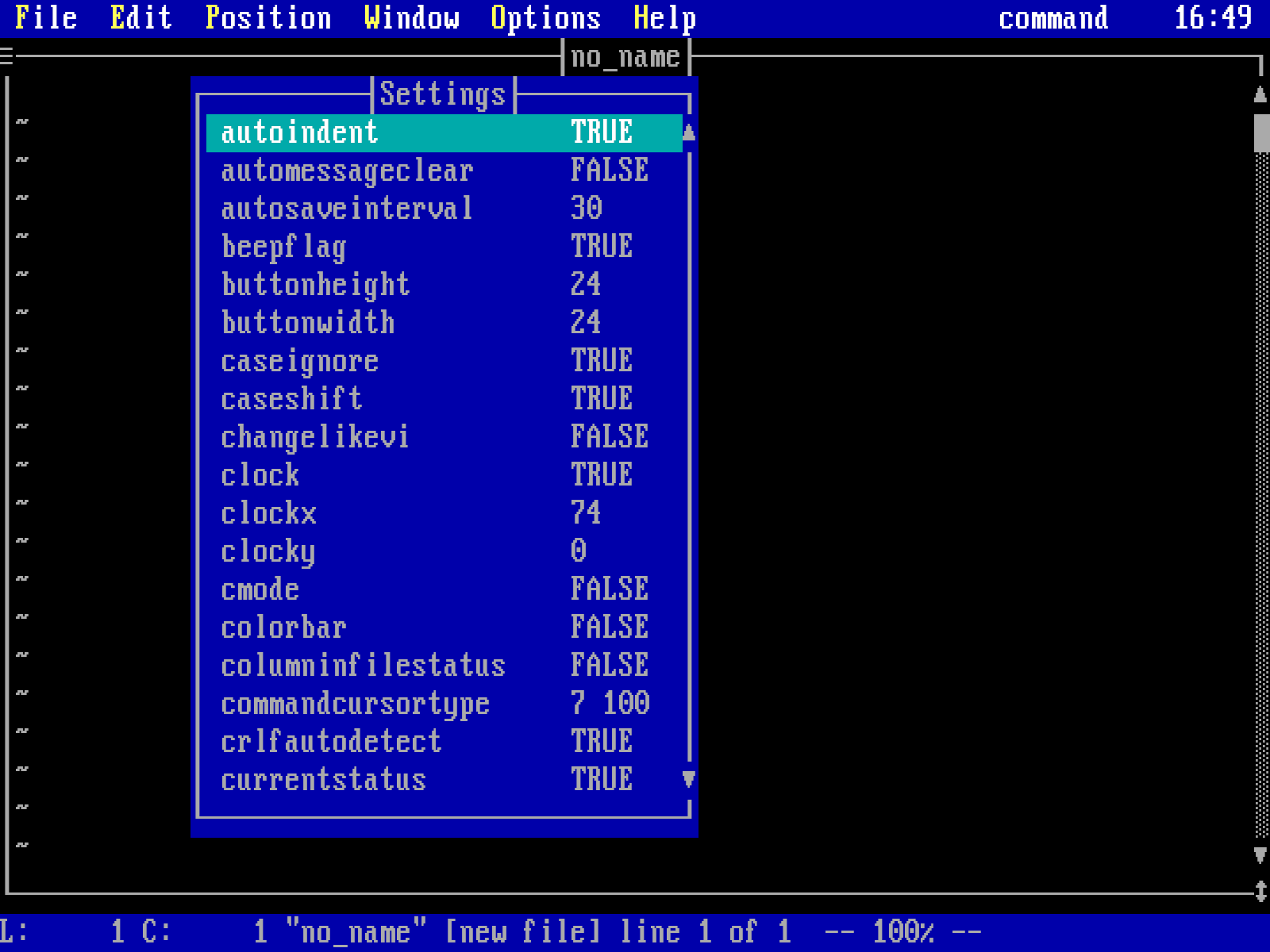
Task: Select the no_name window title tab
Action: (x=626, y=56)
